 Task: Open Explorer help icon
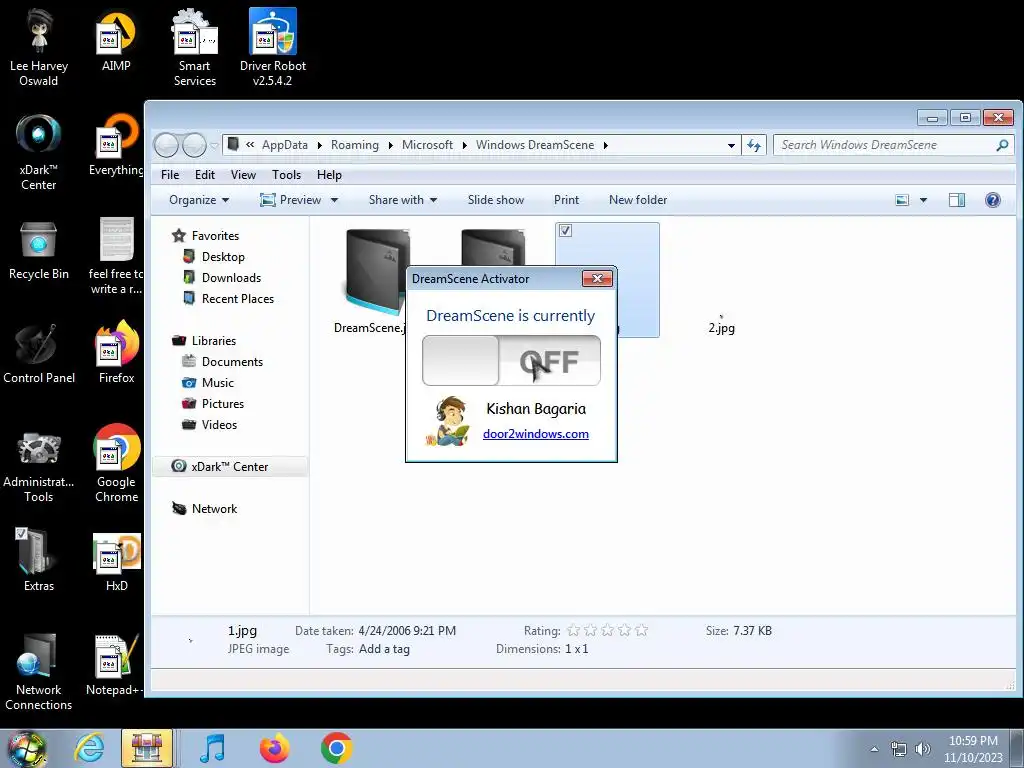point(993,200)
